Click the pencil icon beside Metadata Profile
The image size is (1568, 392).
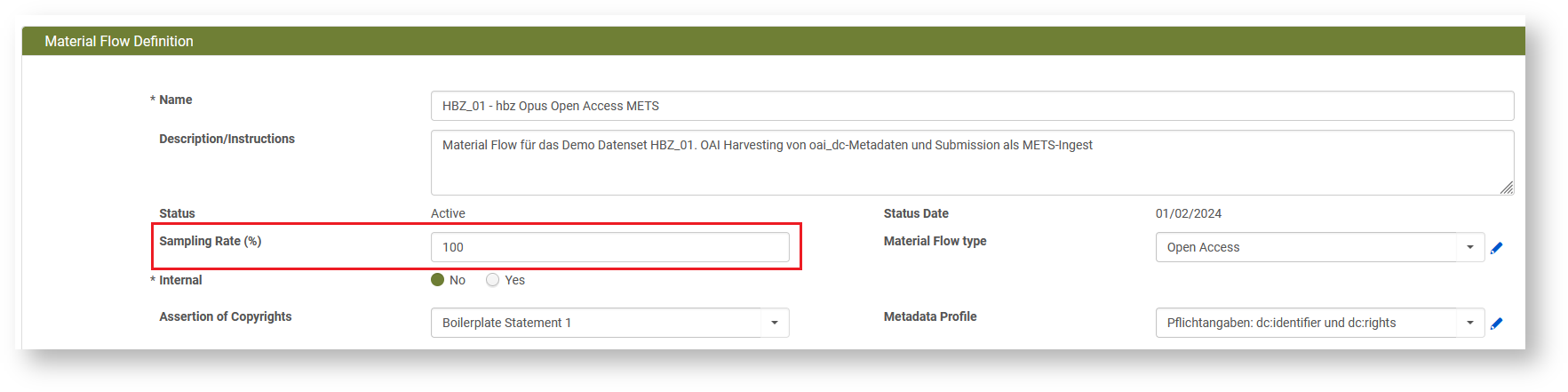click(1497, 324)
